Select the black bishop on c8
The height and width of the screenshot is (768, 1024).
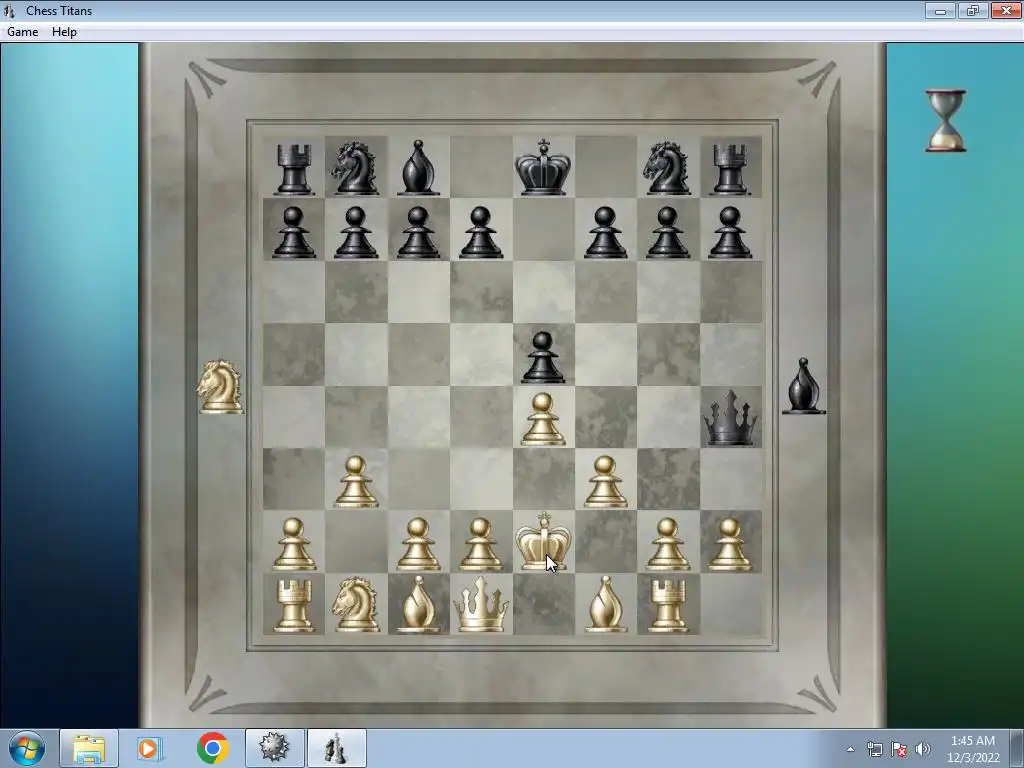[418, 168]
